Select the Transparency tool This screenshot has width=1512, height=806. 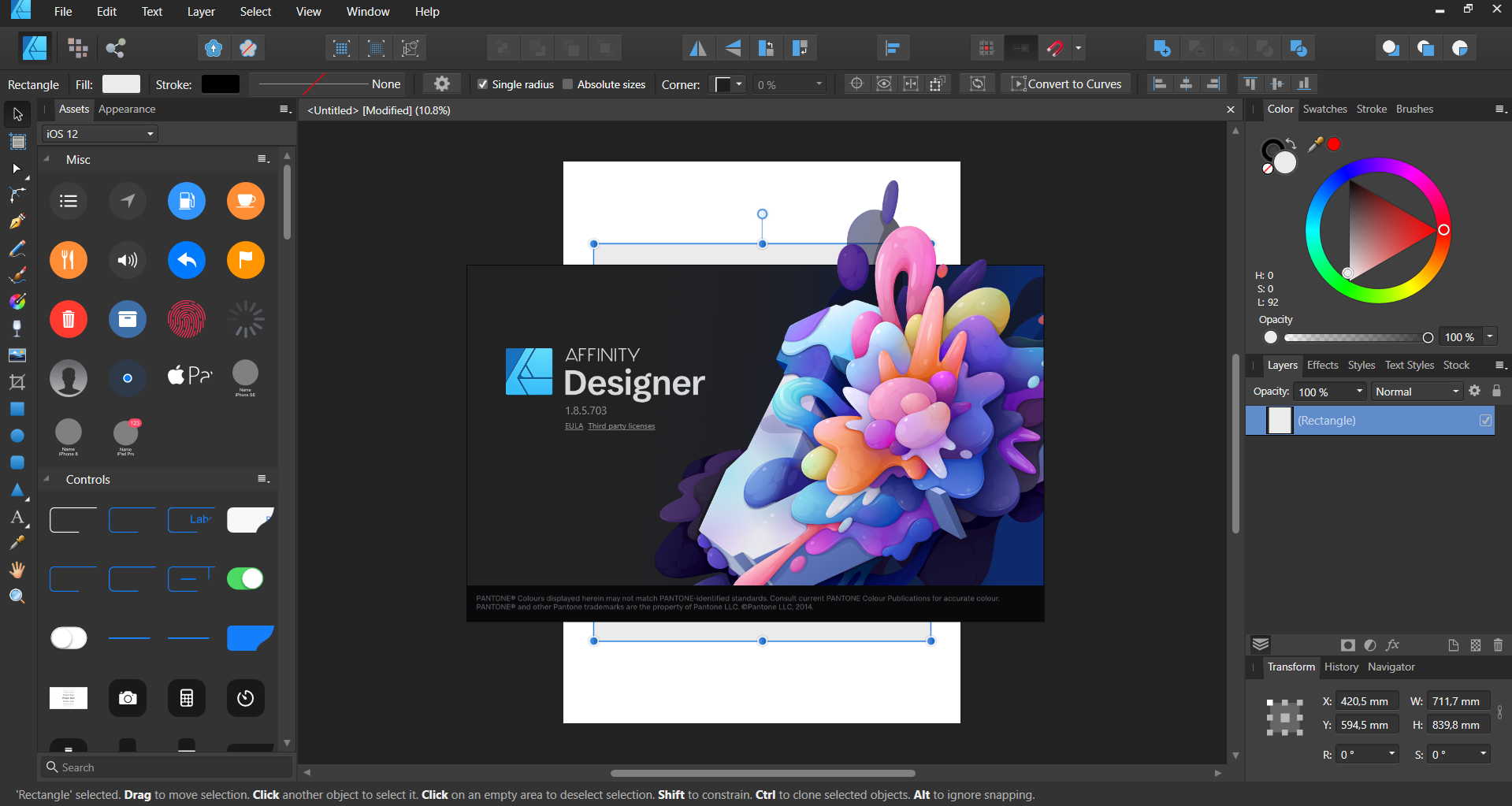coord(17,329)
